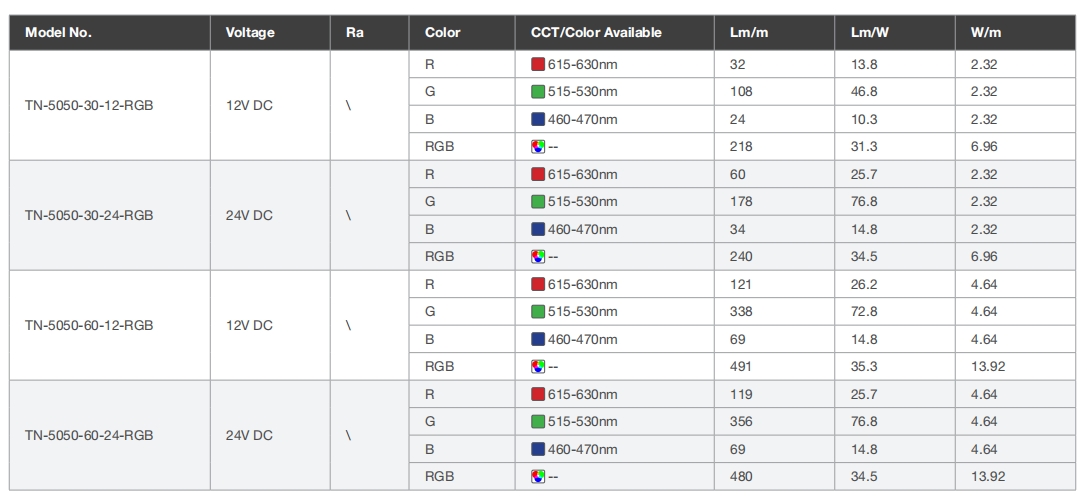
Task: Click RGB color wheel icon for TN-5050-30-24-RGB
Action: pyautogui.click(x=538, y=256)
